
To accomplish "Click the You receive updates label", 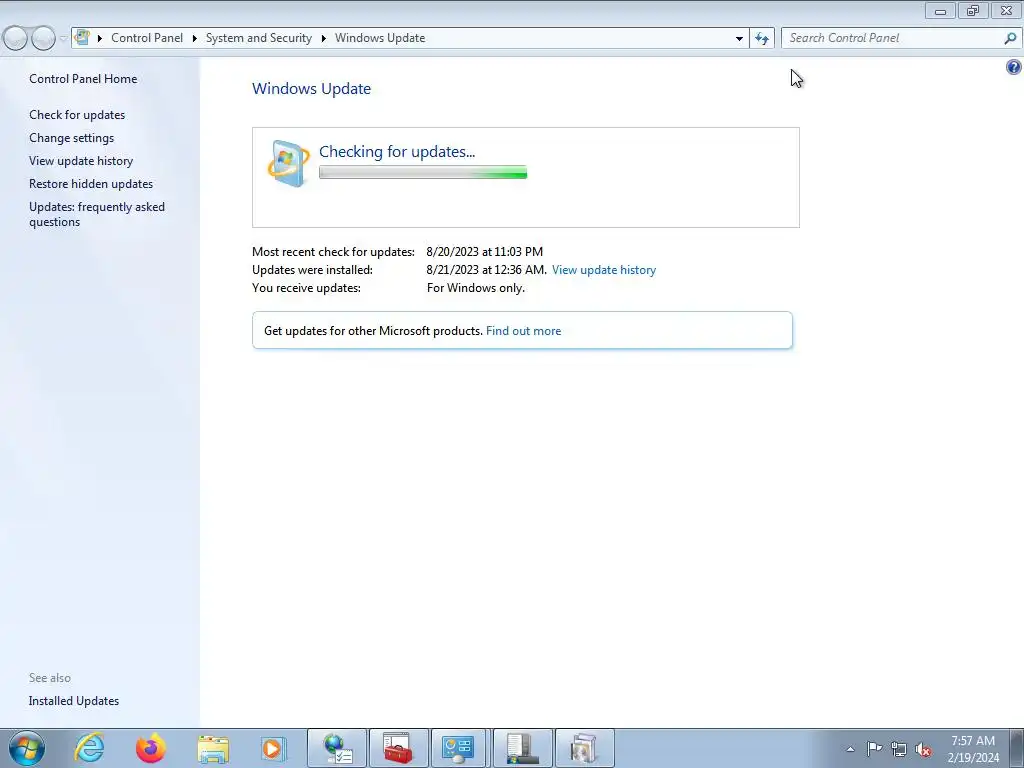I will [306, 288].
